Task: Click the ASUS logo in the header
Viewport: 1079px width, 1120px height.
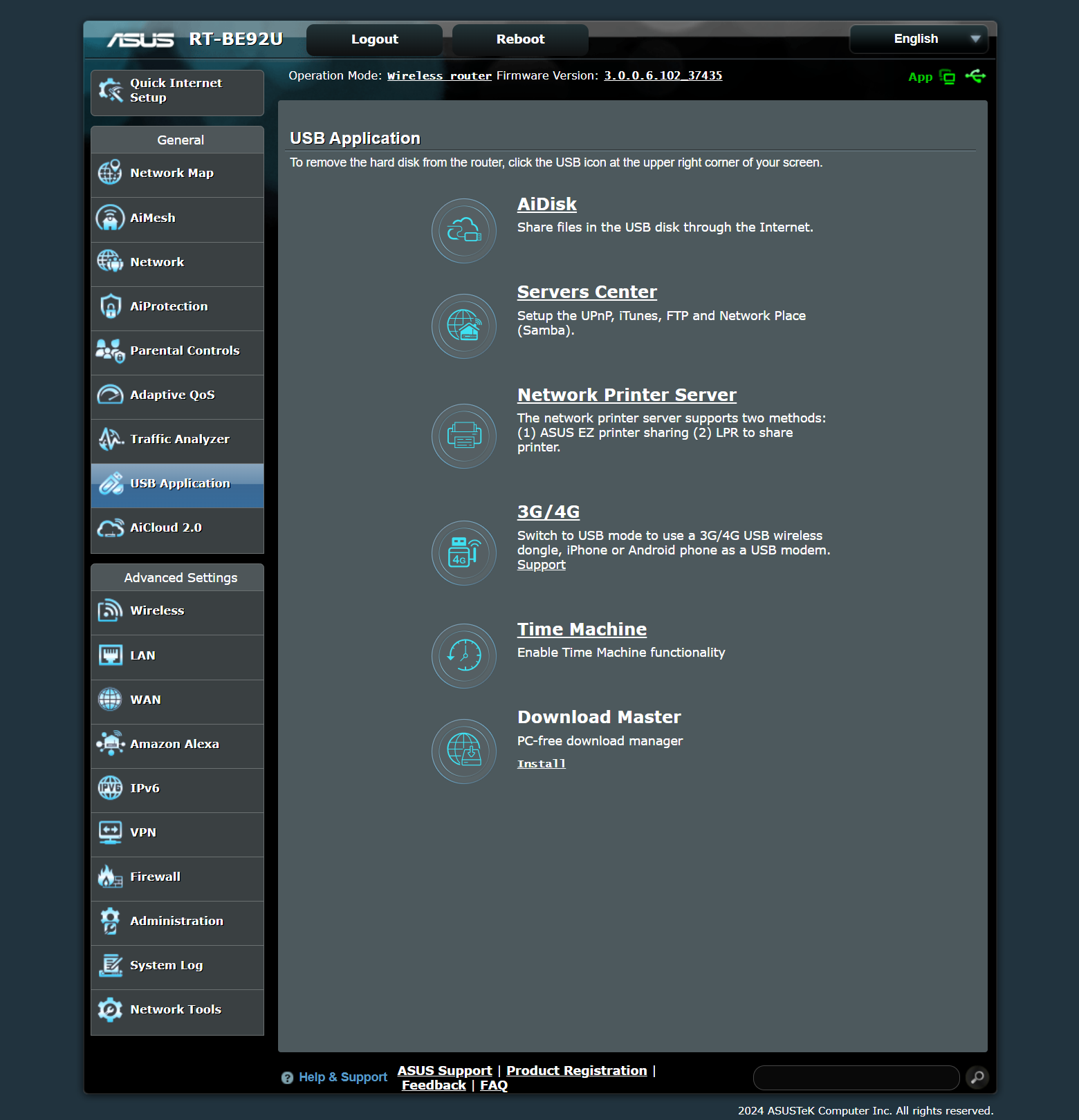Action: coord(140,40)
